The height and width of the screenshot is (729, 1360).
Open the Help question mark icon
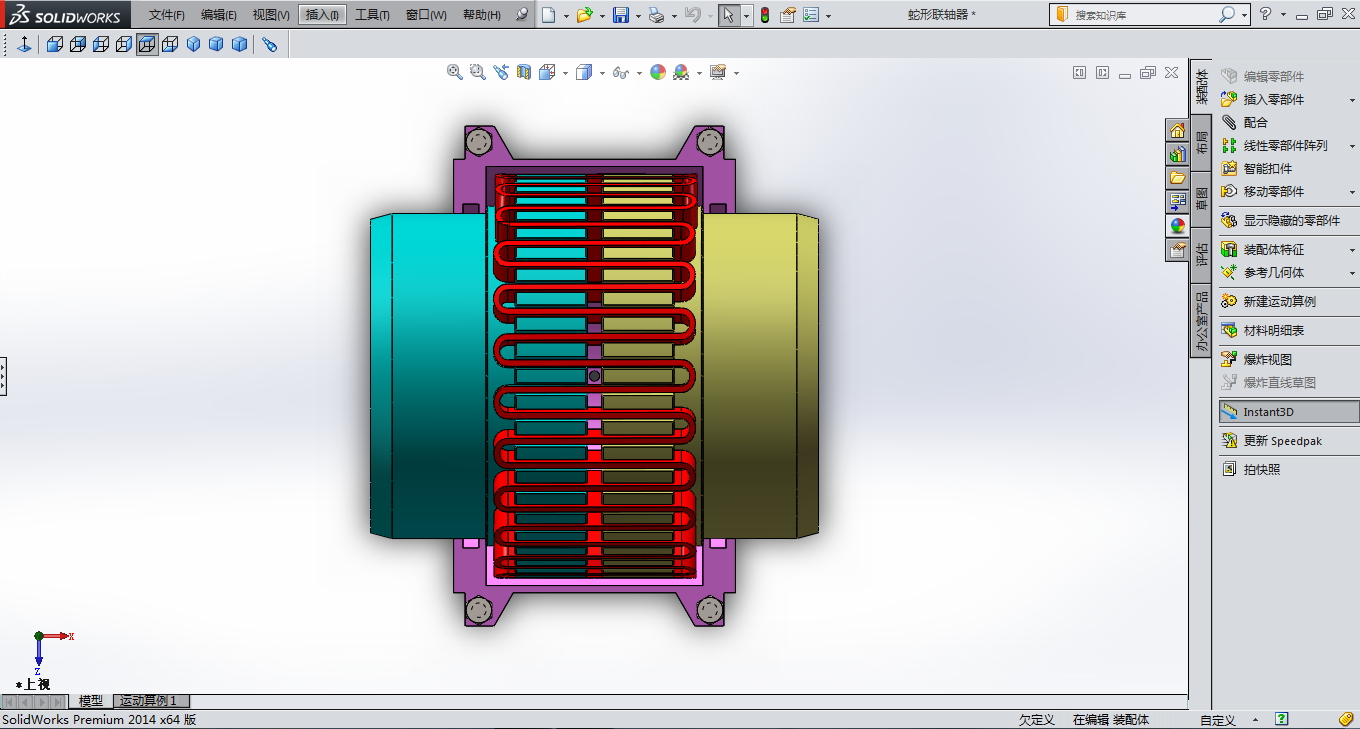(1266, 14)
